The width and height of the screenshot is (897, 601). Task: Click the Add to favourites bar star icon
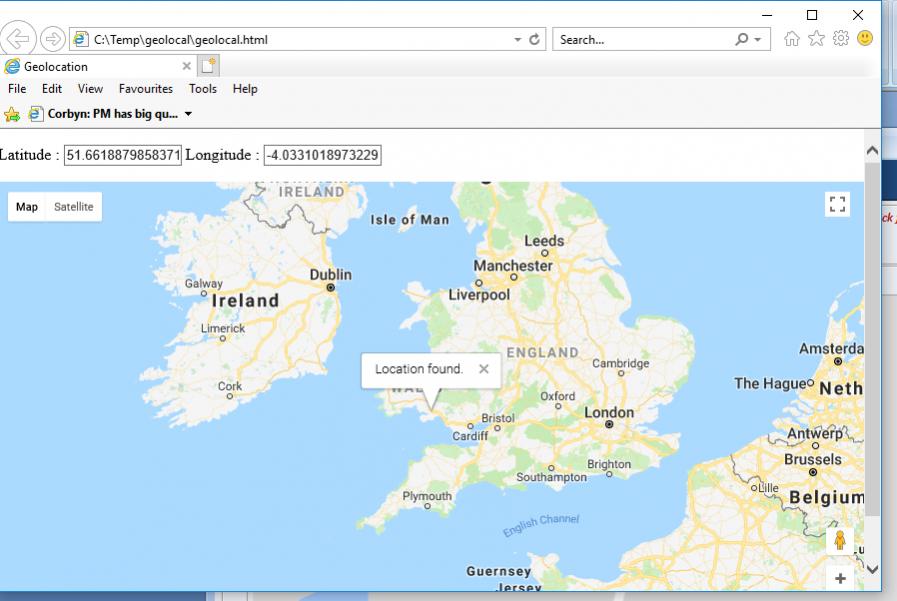11,114
